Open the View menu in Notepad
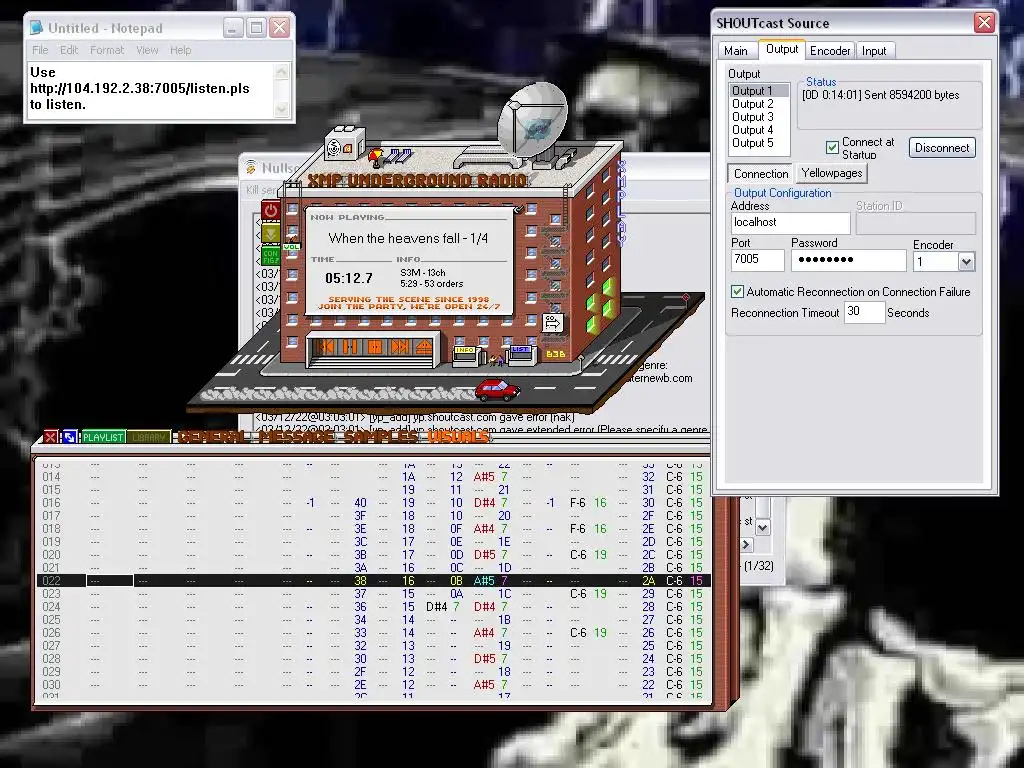 (x=147, y=50)
